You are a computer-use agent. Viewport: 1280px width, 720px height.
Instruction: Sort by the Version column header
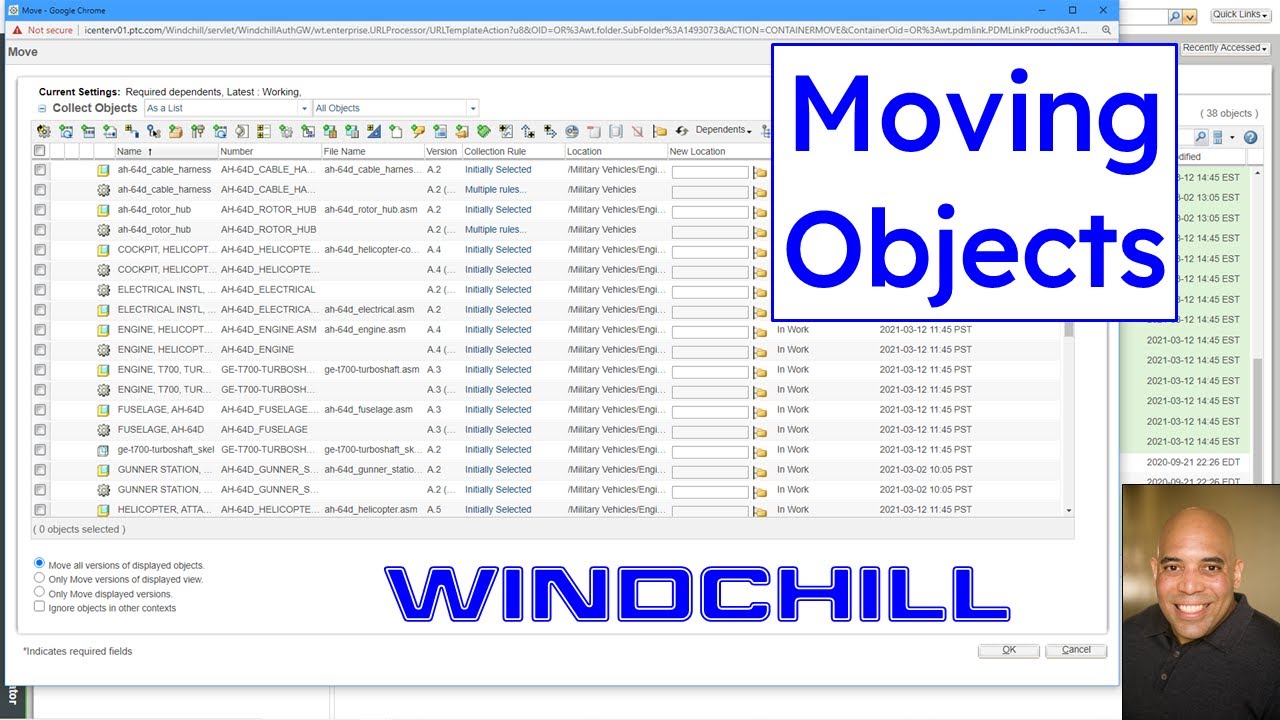click(x=441, y=152)
